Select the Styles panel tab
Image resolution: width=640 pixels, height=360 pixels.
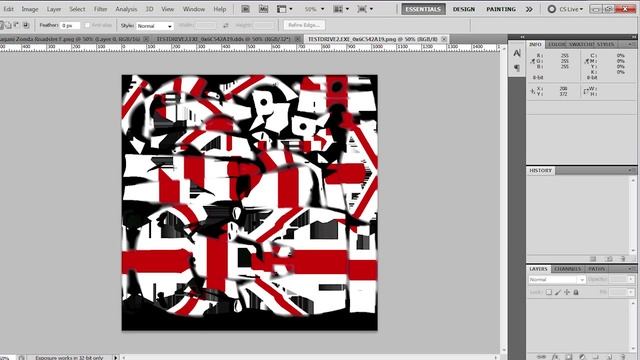(x=606, y=44)
